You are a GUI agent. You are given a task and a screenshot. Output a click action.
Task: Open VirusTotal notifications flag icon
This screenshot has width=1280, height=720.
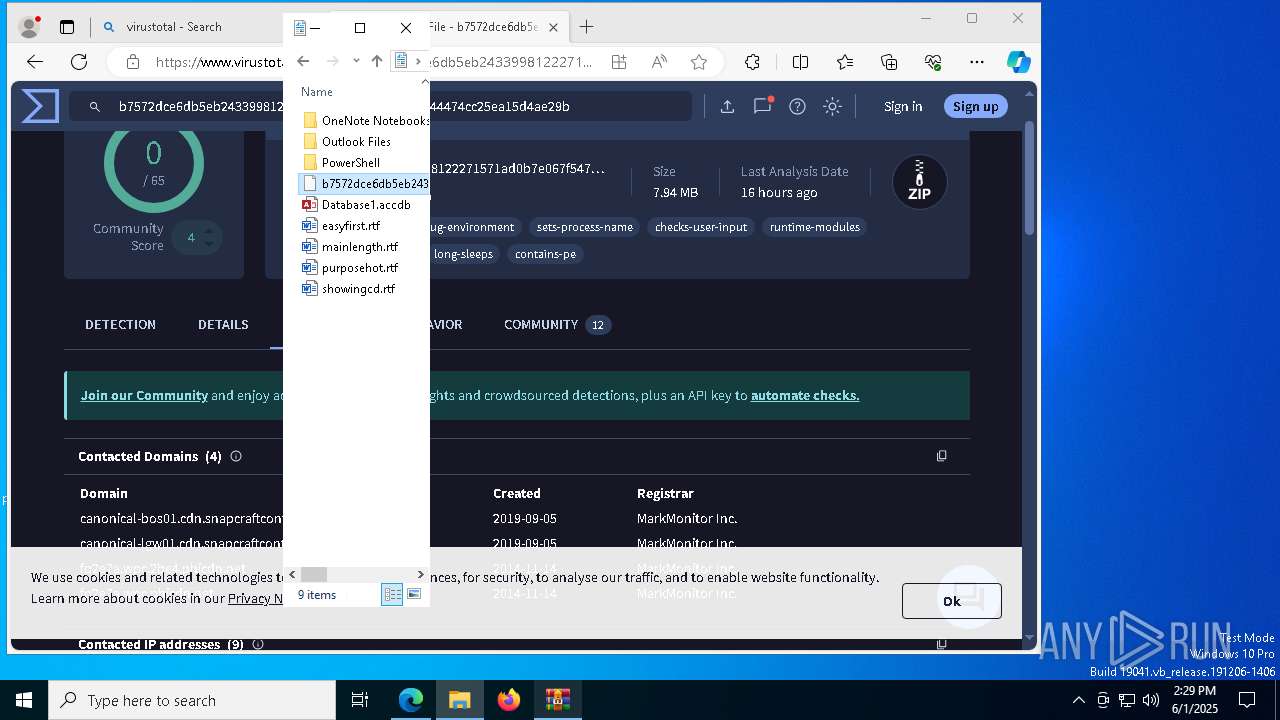(762, 106)
